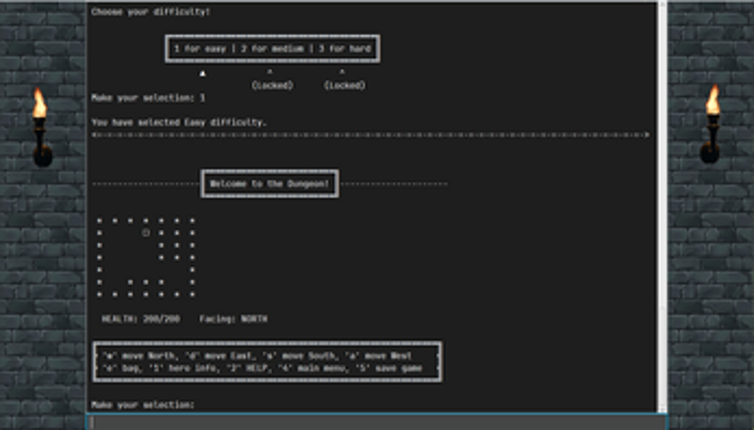
Task: Click 'Make your selection: 1' line
Action: pos(149,98)
